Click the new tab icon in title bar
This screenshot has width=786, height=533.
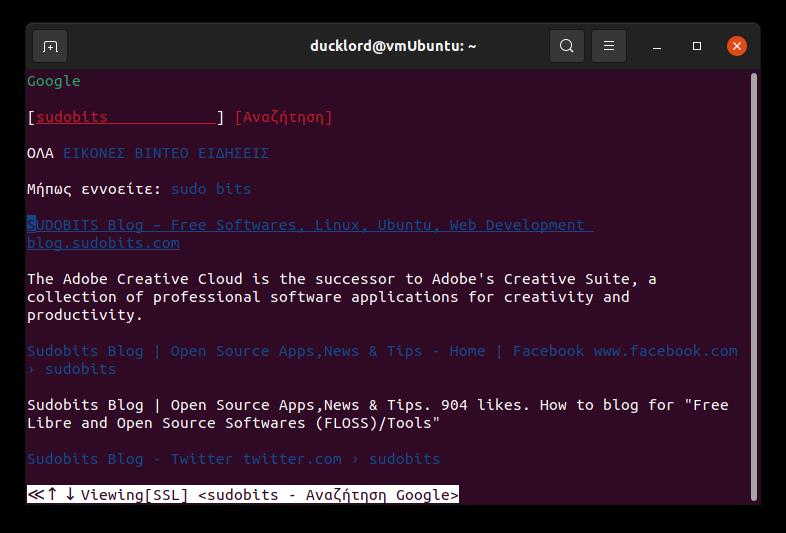[x=50, y=46]
